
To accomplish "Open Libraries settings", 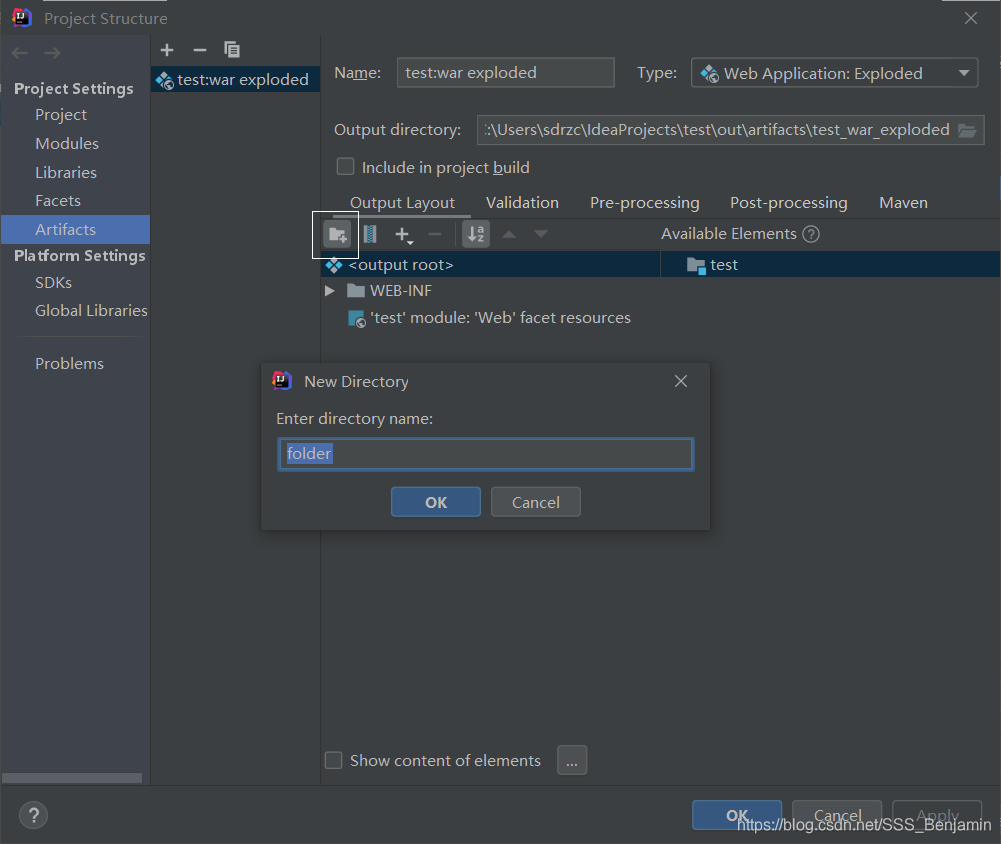I will coord(66,172).
